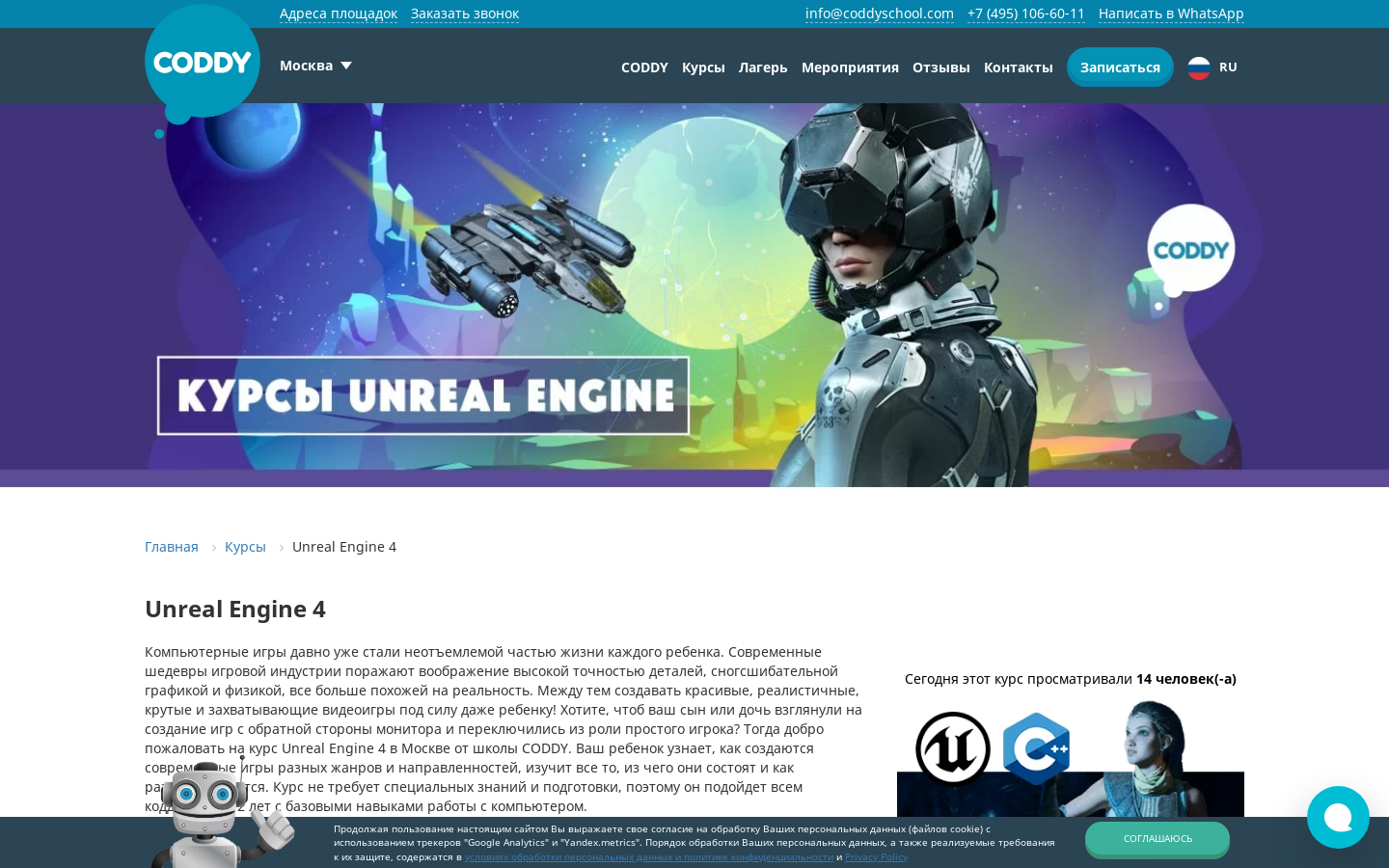The width and height of the screenshot is (1389, 868).
Task: Click the Unreal Engine 4 breadcrumb text
Action: pos(344,547)
